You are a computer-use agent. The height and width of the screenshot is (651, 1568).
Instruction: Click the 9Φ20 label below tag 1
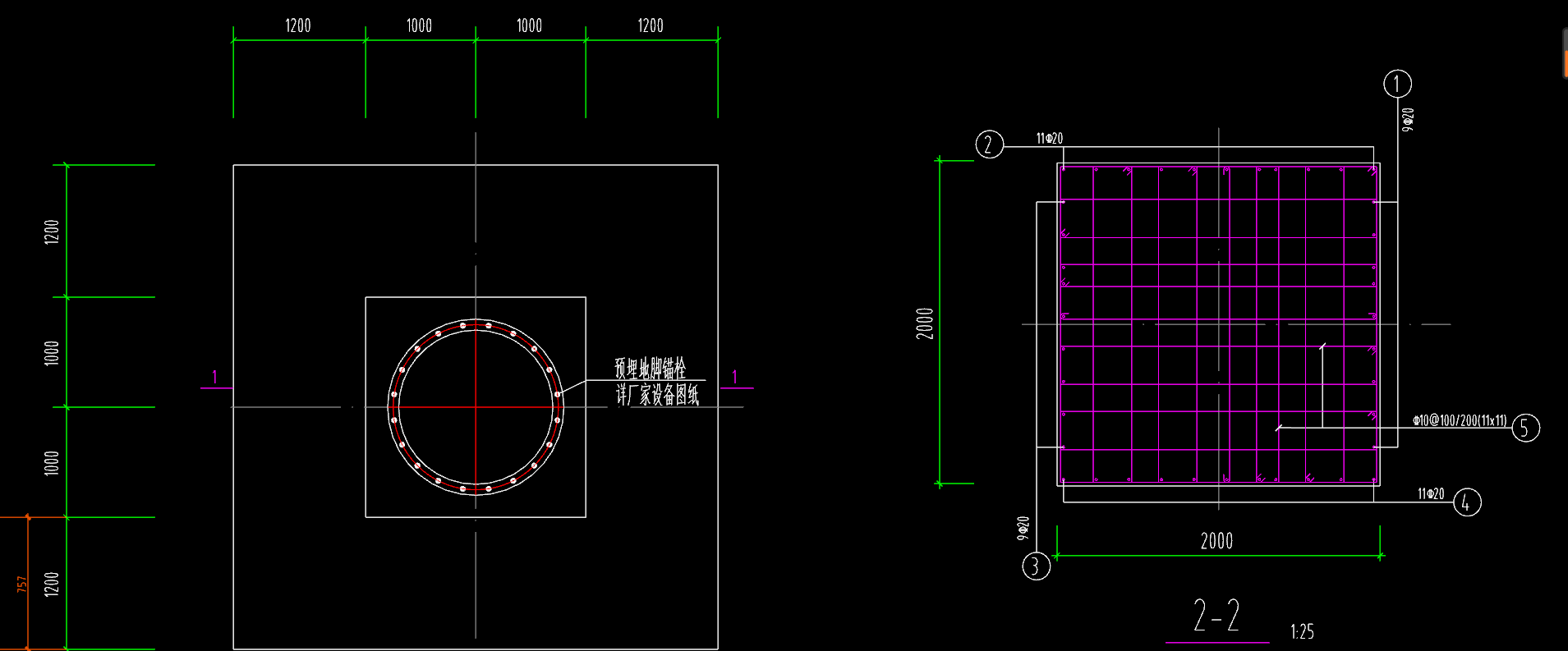tap(1408, 120)
